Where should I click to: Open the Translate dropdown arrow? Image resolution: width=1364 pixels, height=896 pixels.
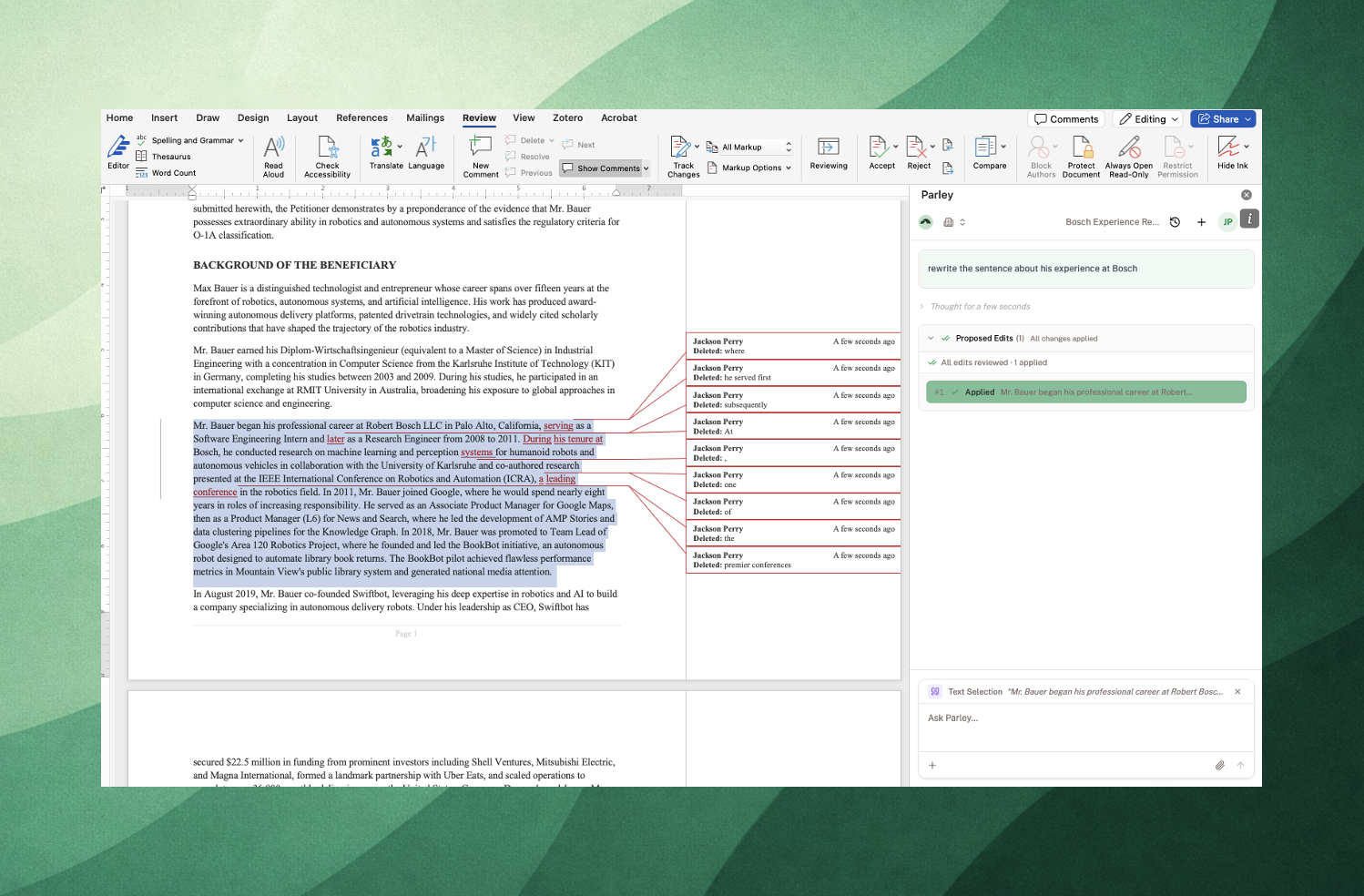pyautogui.click(x=400, y=147)
